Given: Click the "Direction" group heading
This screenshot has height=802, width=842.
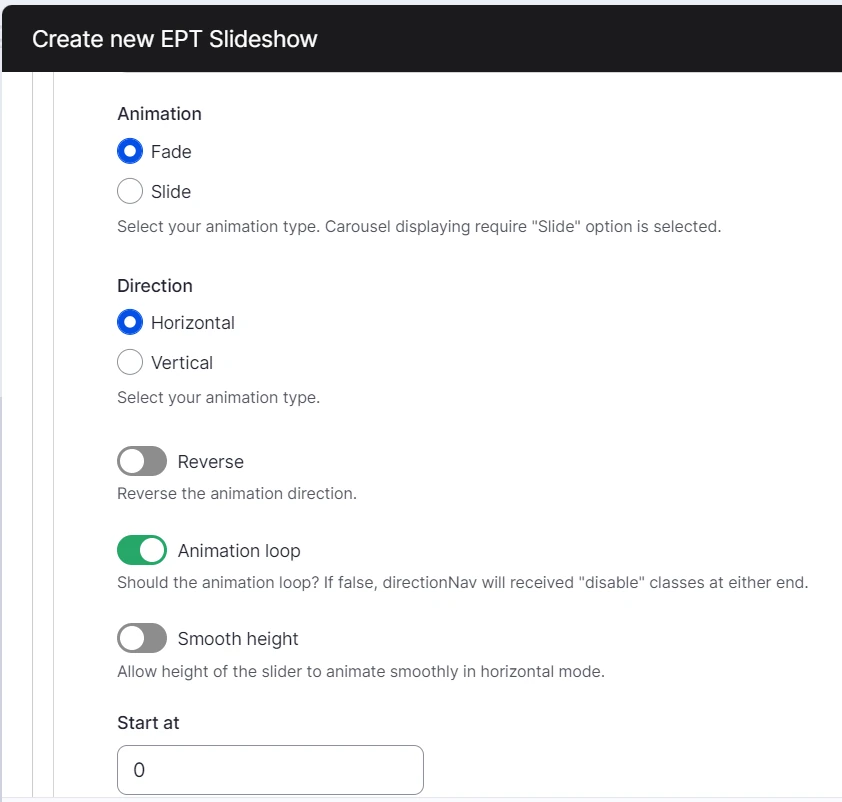Looking at the screenshot, I should click(x=154, y=286).
